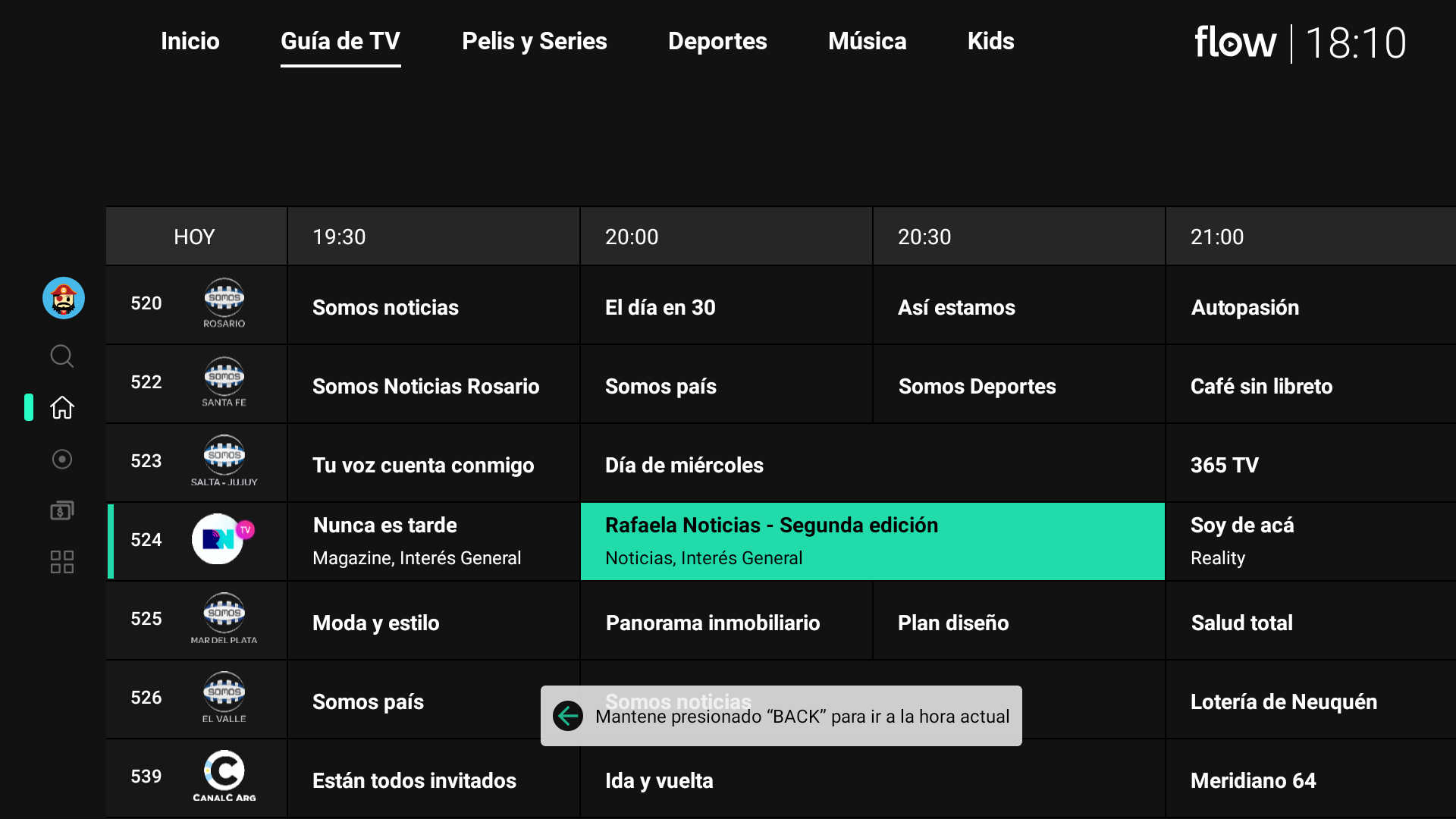The image size is (1456, 819).
Task: Open the user profile avatar
Action: coord(64,298)
